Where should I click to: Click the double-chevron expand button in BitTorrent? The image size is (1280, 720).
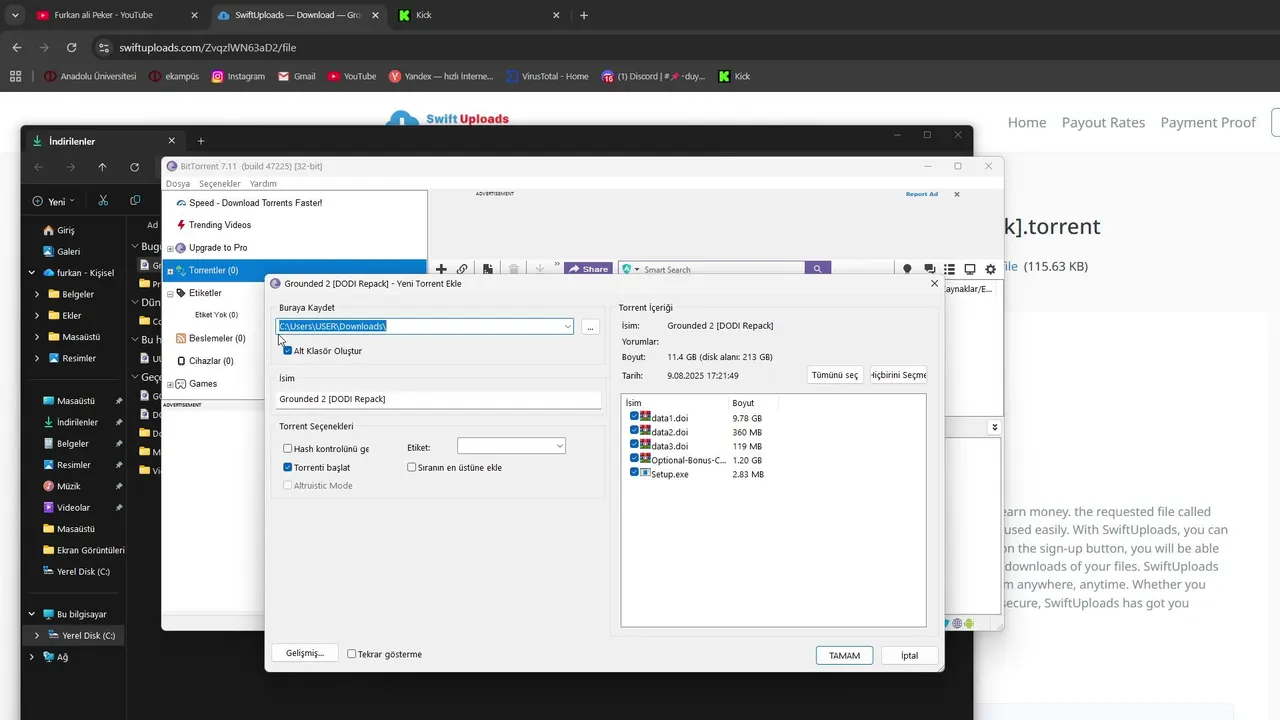(994, 427)
